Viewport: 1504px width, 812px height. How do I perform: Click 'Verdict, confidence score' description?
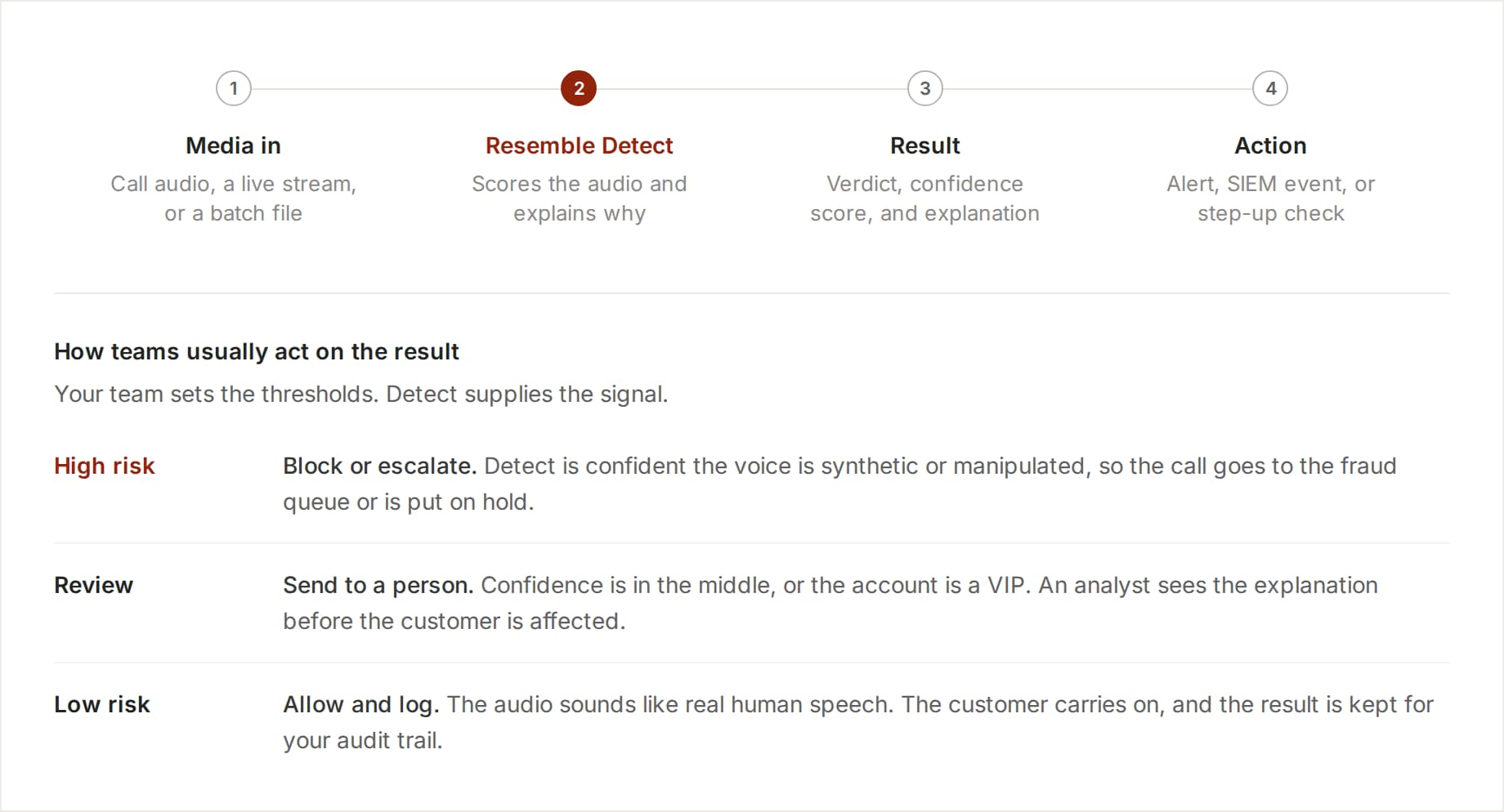(925, 199)
